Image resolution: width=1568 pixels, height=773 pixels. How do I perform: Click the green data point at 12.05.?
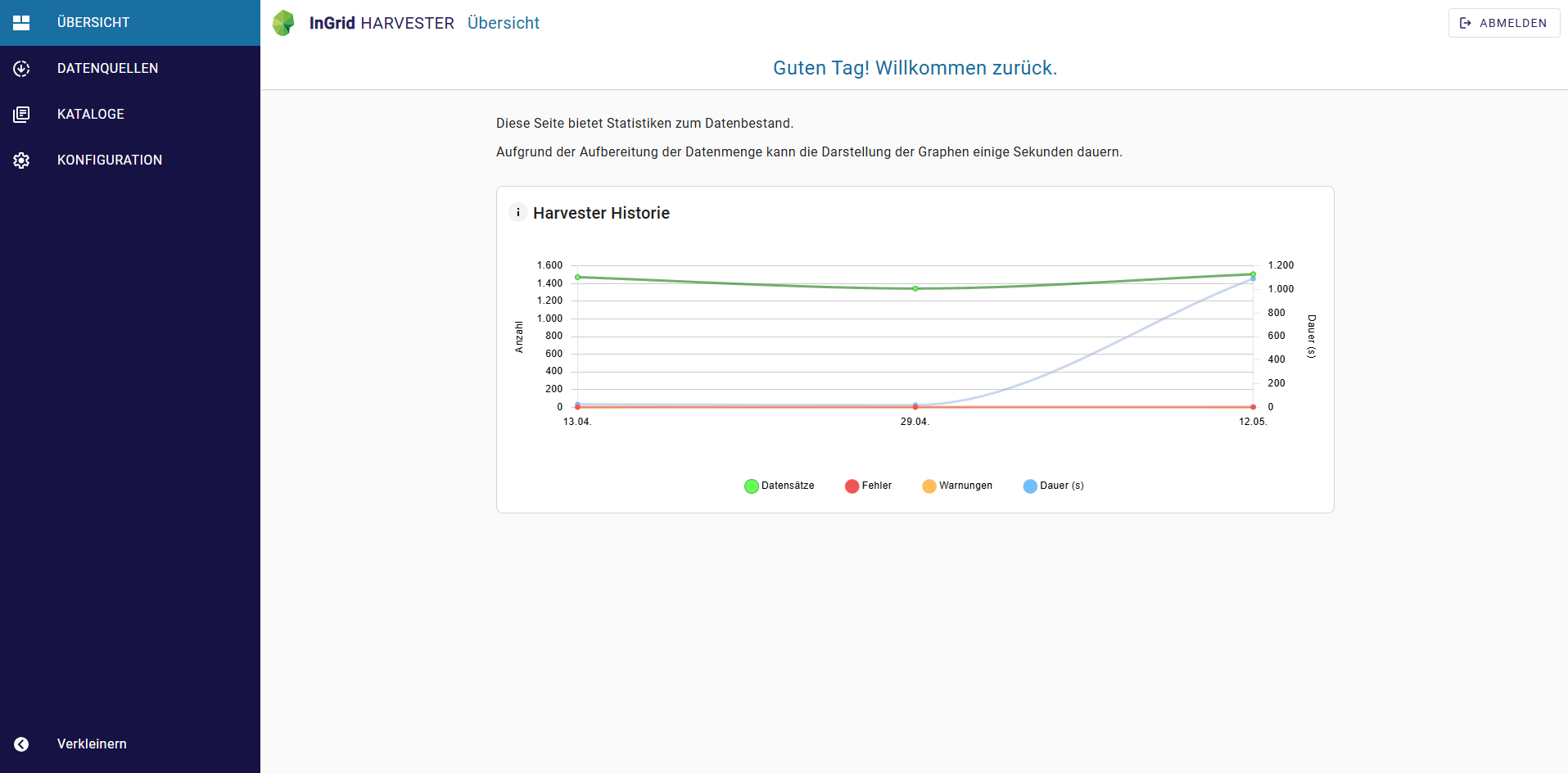point(1253,274)
